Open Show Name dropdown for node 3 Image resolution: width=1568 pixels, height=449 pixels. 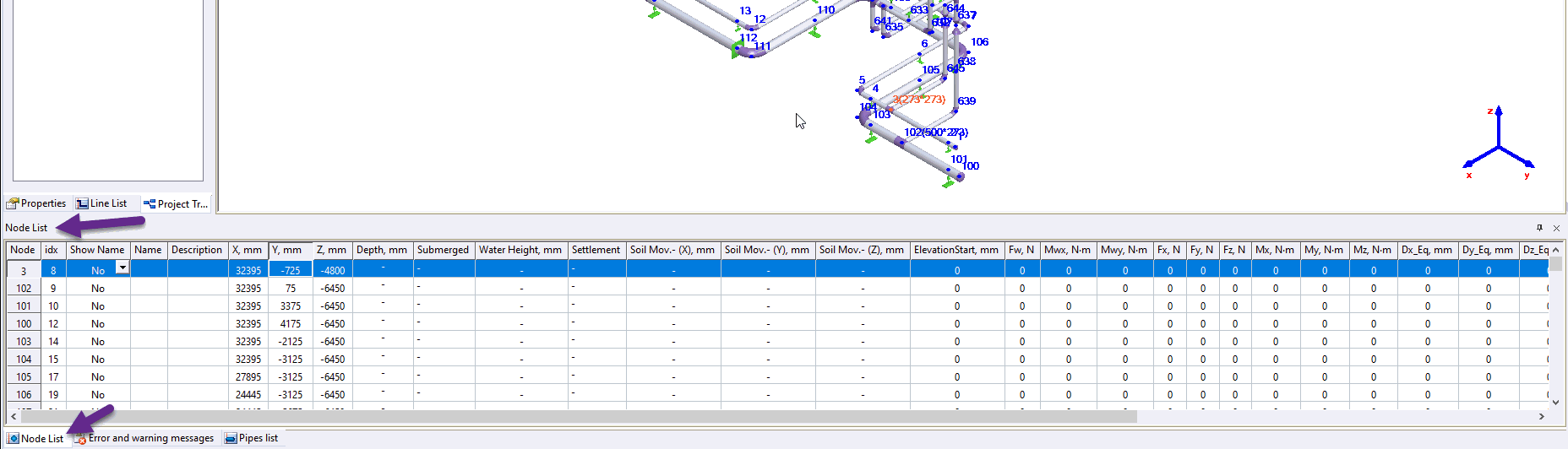point(122,268)
